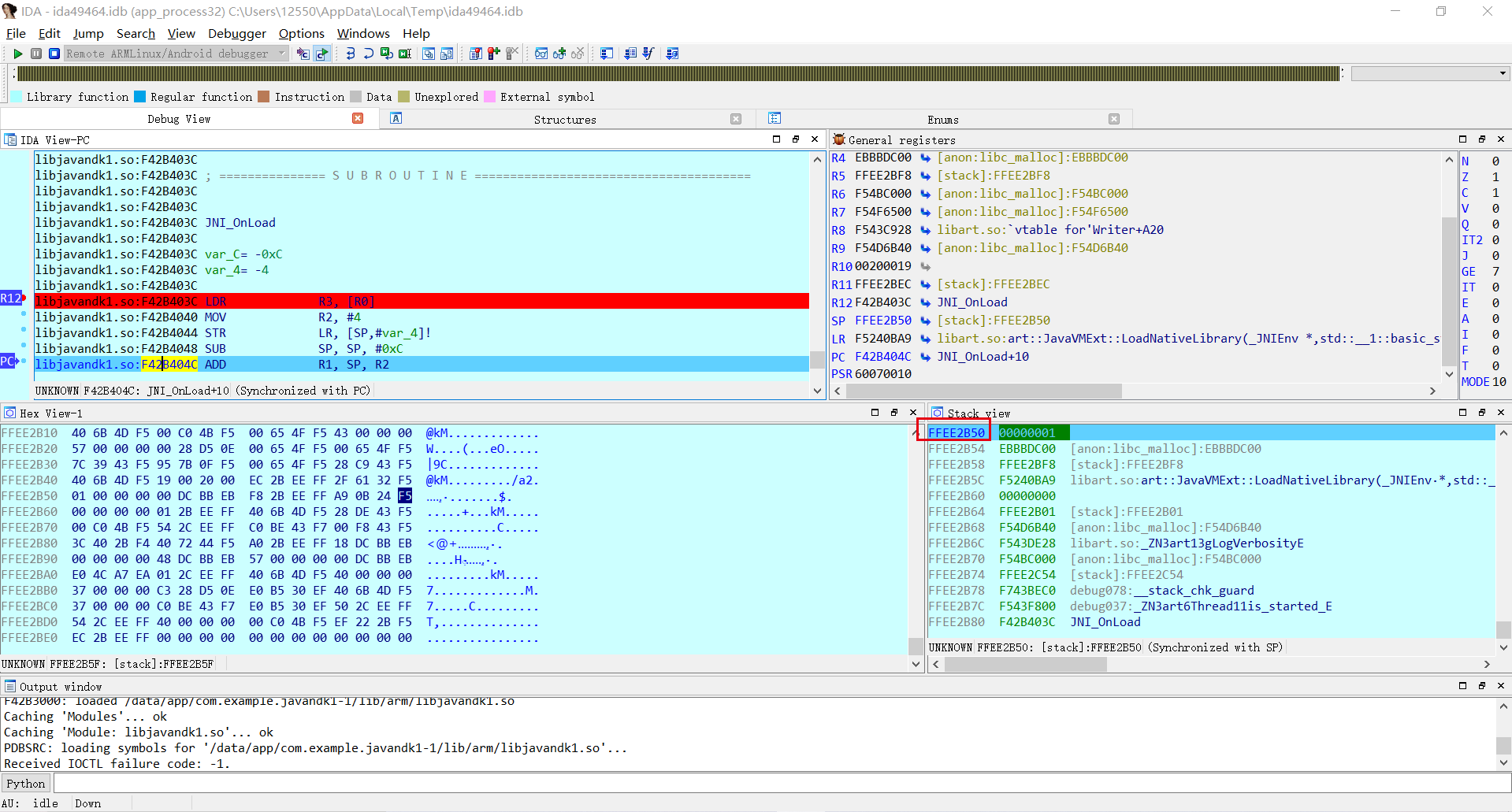Click the Step into toolbar icon
Screen dimensions: 1512x812
click(x=351, y=54)
